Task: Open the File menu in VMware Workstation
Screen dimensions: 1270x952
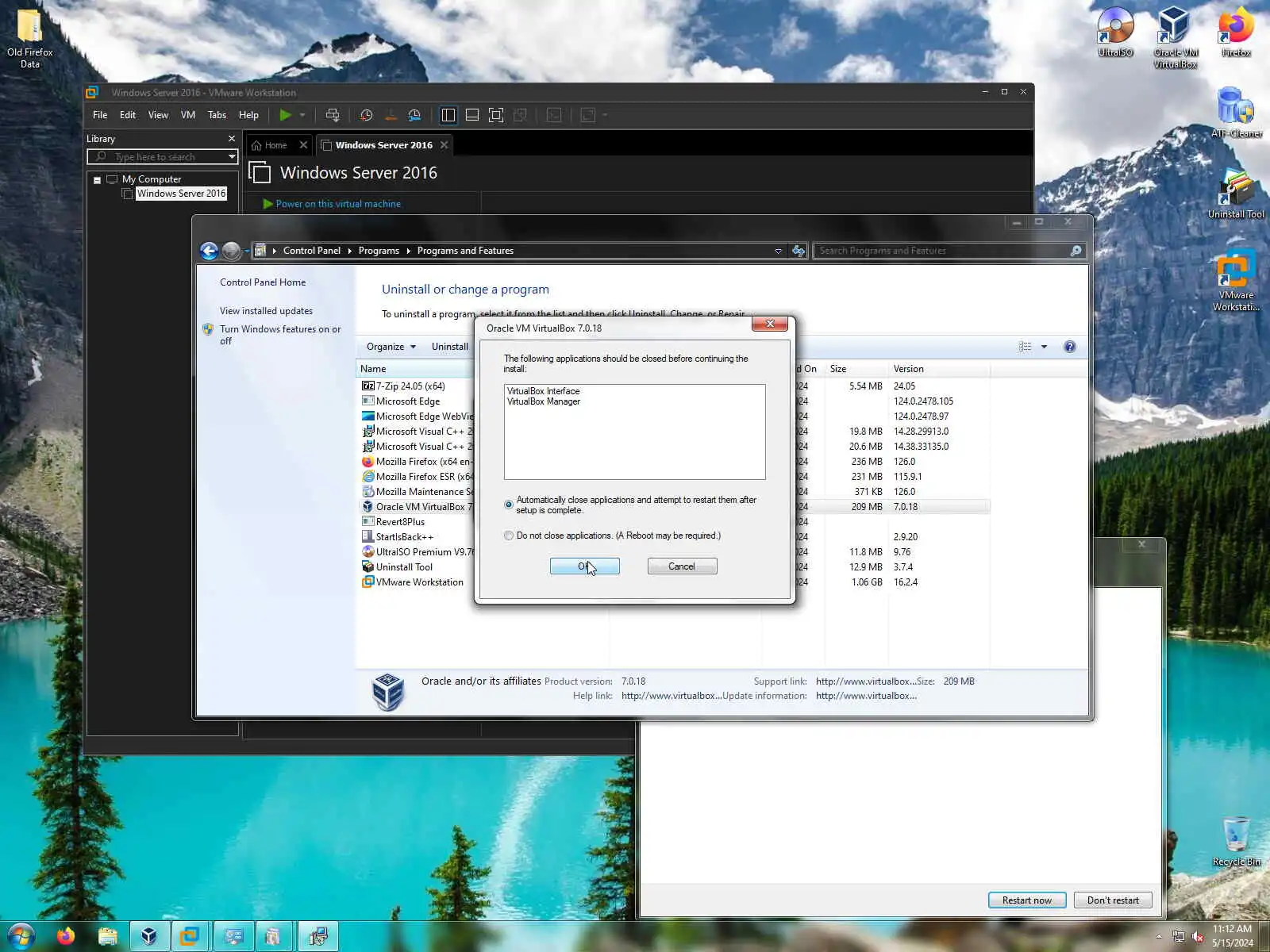Action: 100,115
